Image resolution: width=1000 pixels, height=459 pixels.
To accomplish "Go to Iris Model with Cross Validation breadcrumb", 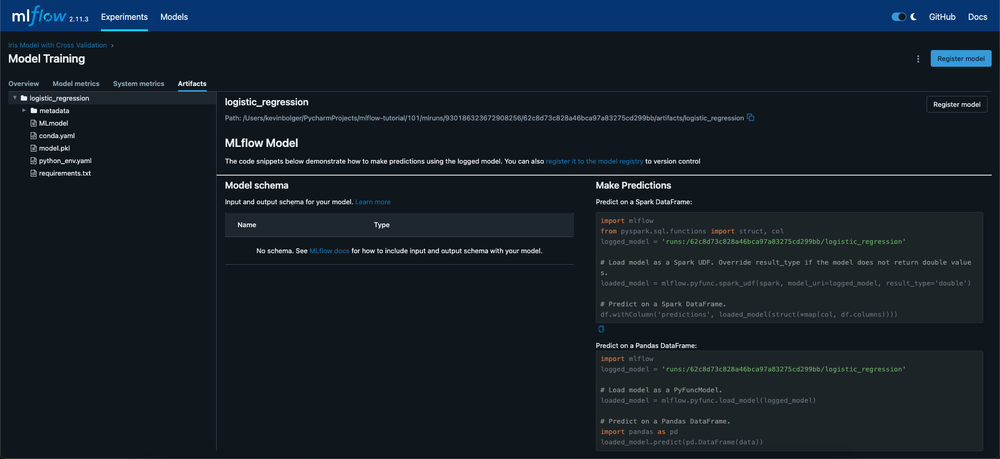I will [x=57, y=45].
